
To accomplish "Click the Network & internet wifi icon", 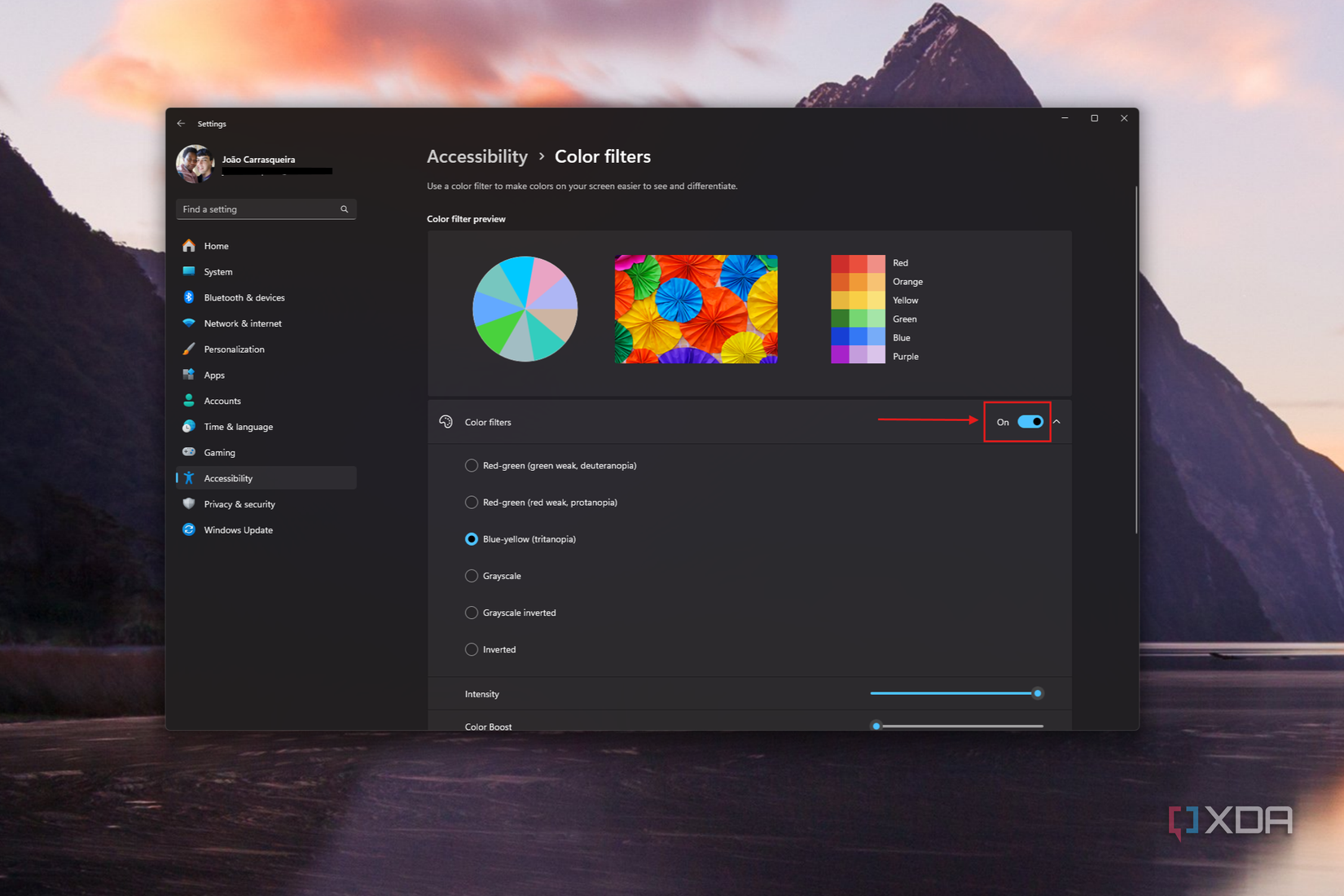I will (189, 323).
